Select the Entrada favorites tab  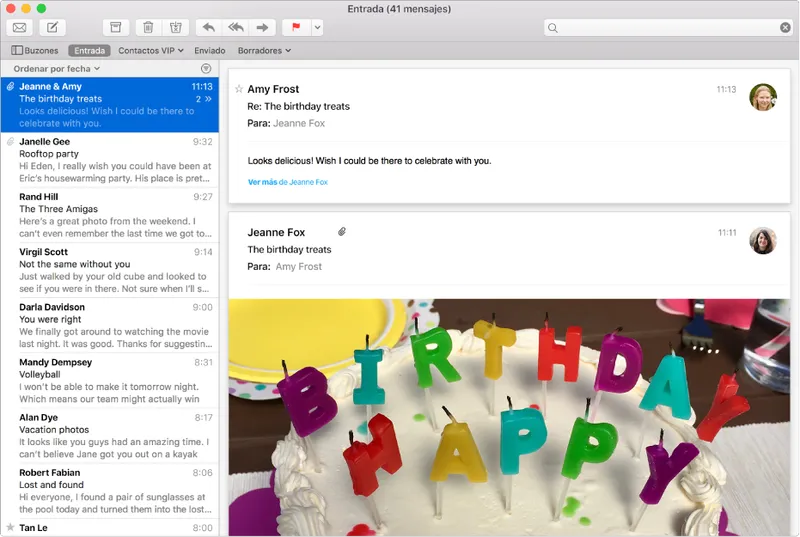point(89,50)
